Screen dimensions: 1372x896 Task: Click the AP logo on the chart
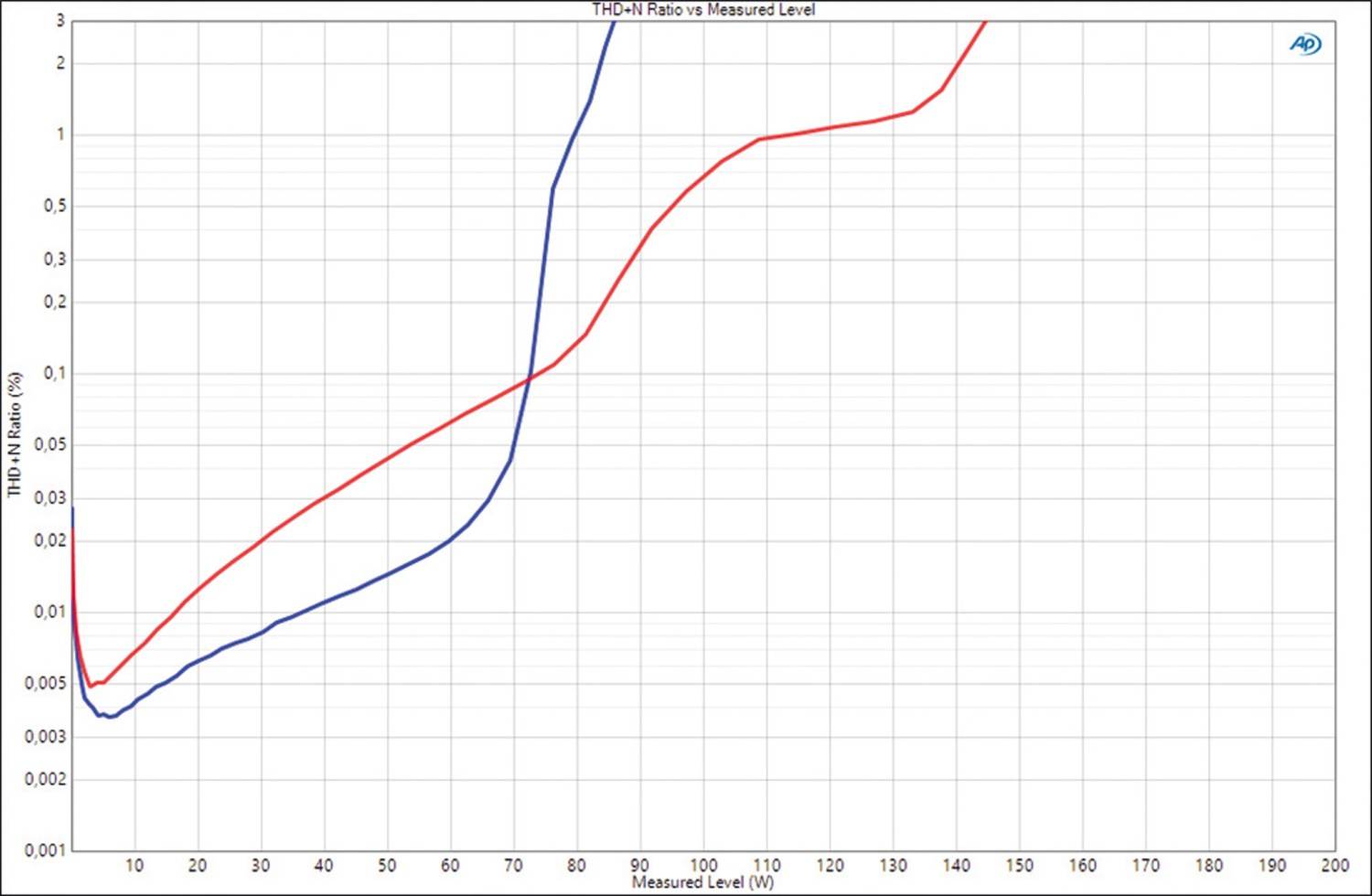(1305, 44)
